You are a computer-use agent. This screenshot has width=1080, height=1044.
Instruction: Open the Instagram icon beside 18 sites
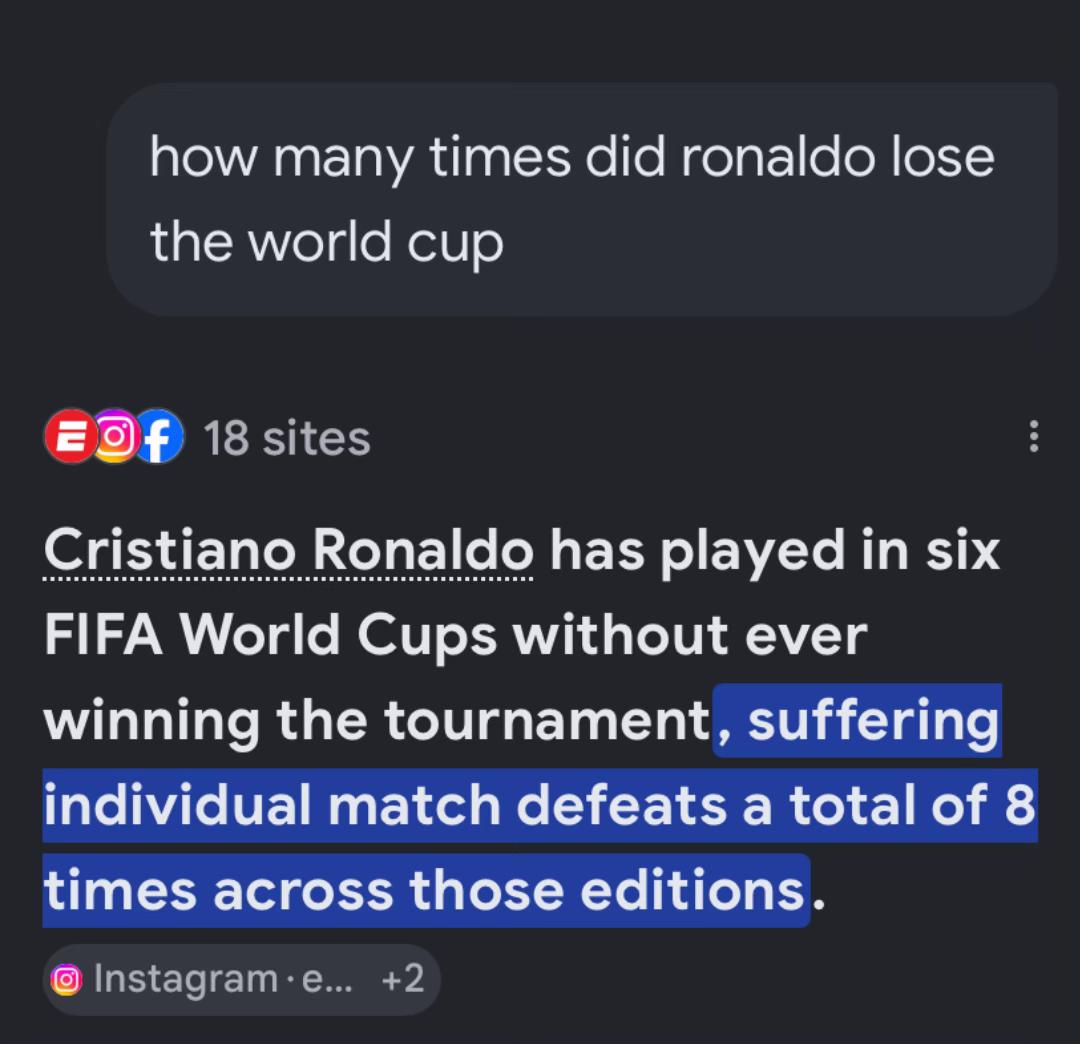(x=116, y=436)
